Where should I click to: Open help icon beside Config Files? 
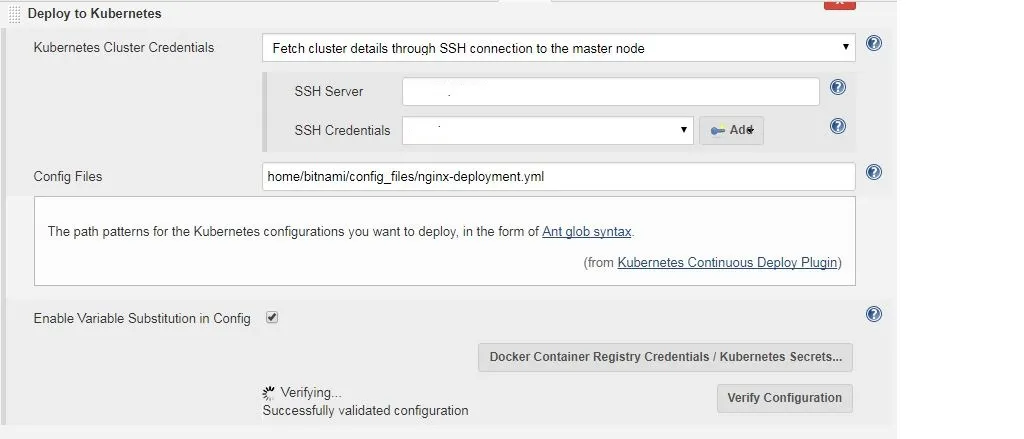coord(873,172)
